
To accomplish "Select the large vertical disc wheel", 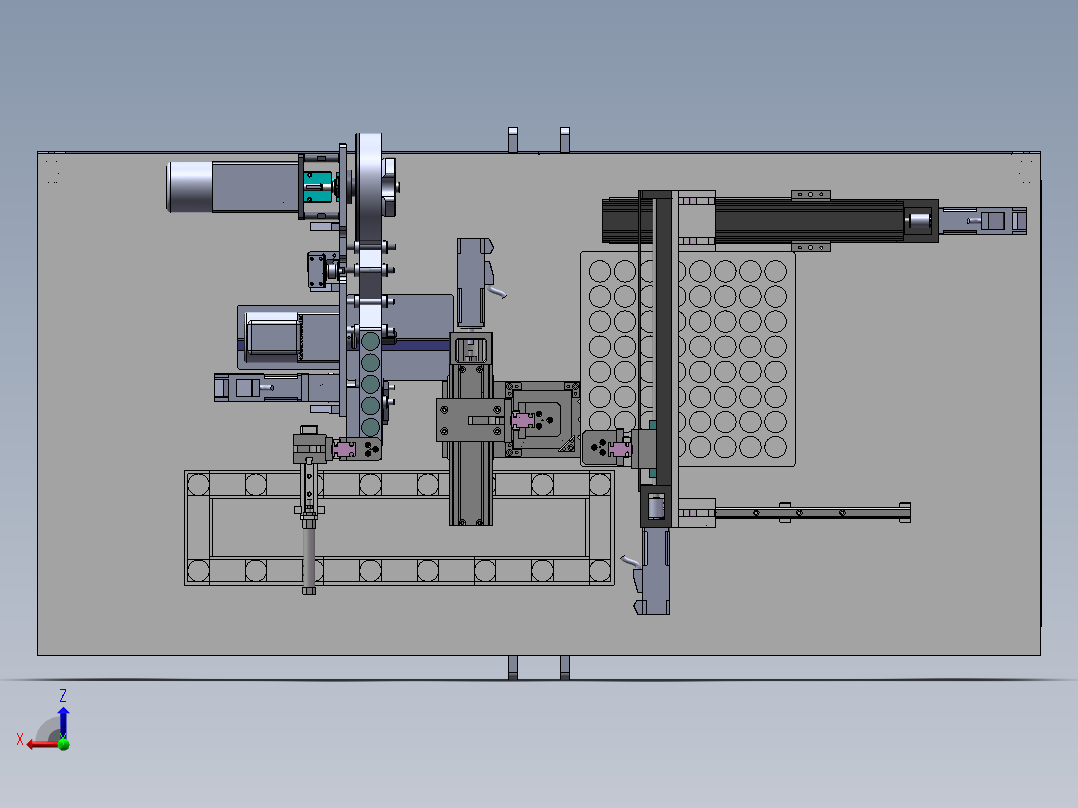I will pos(369,188).
